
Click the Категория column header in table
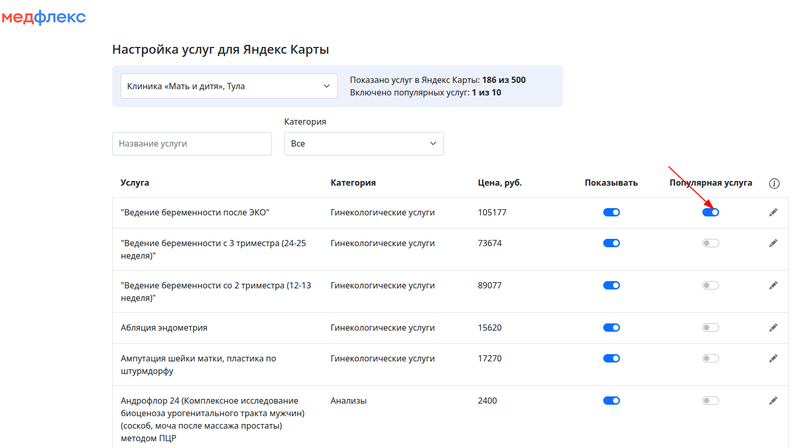[x=353, y=183]
